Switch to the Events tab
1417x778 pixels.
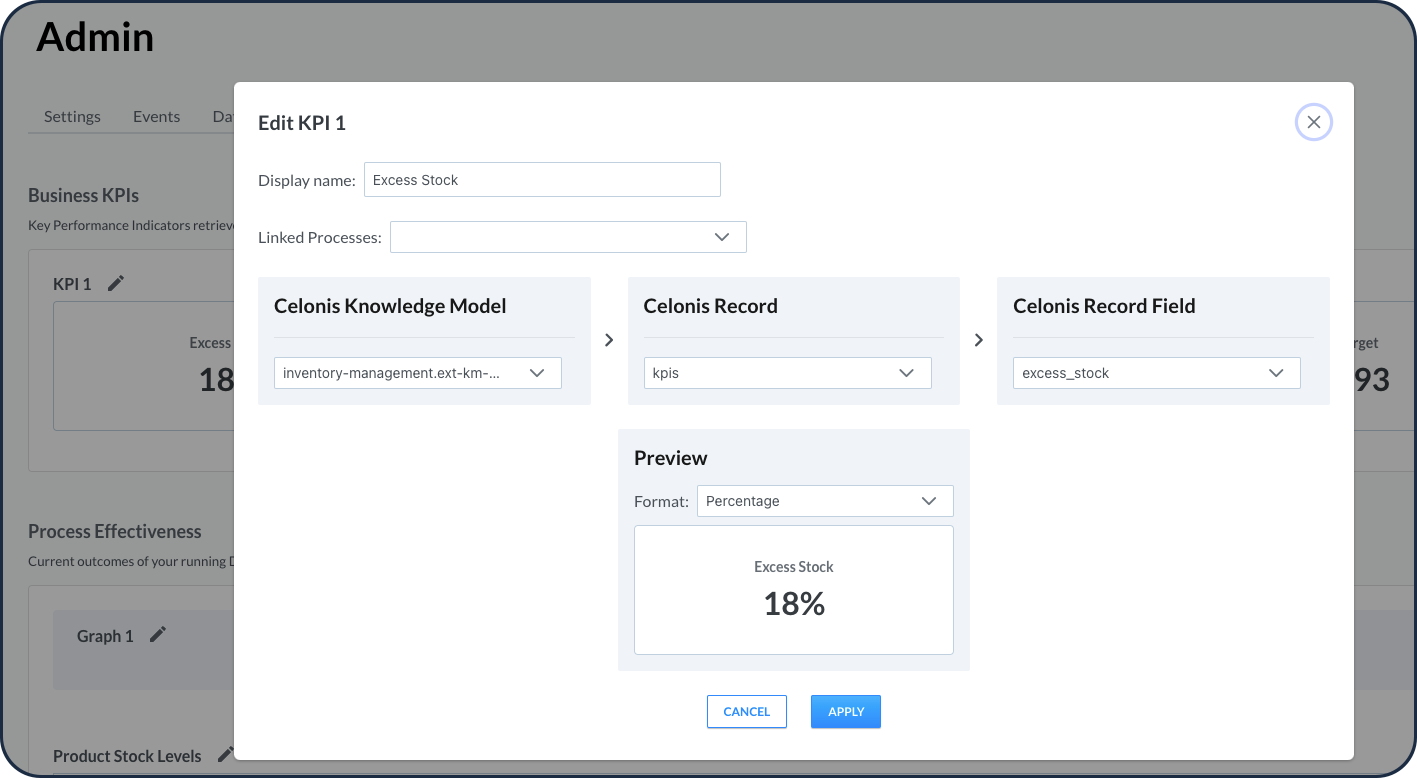click(157, 116)
